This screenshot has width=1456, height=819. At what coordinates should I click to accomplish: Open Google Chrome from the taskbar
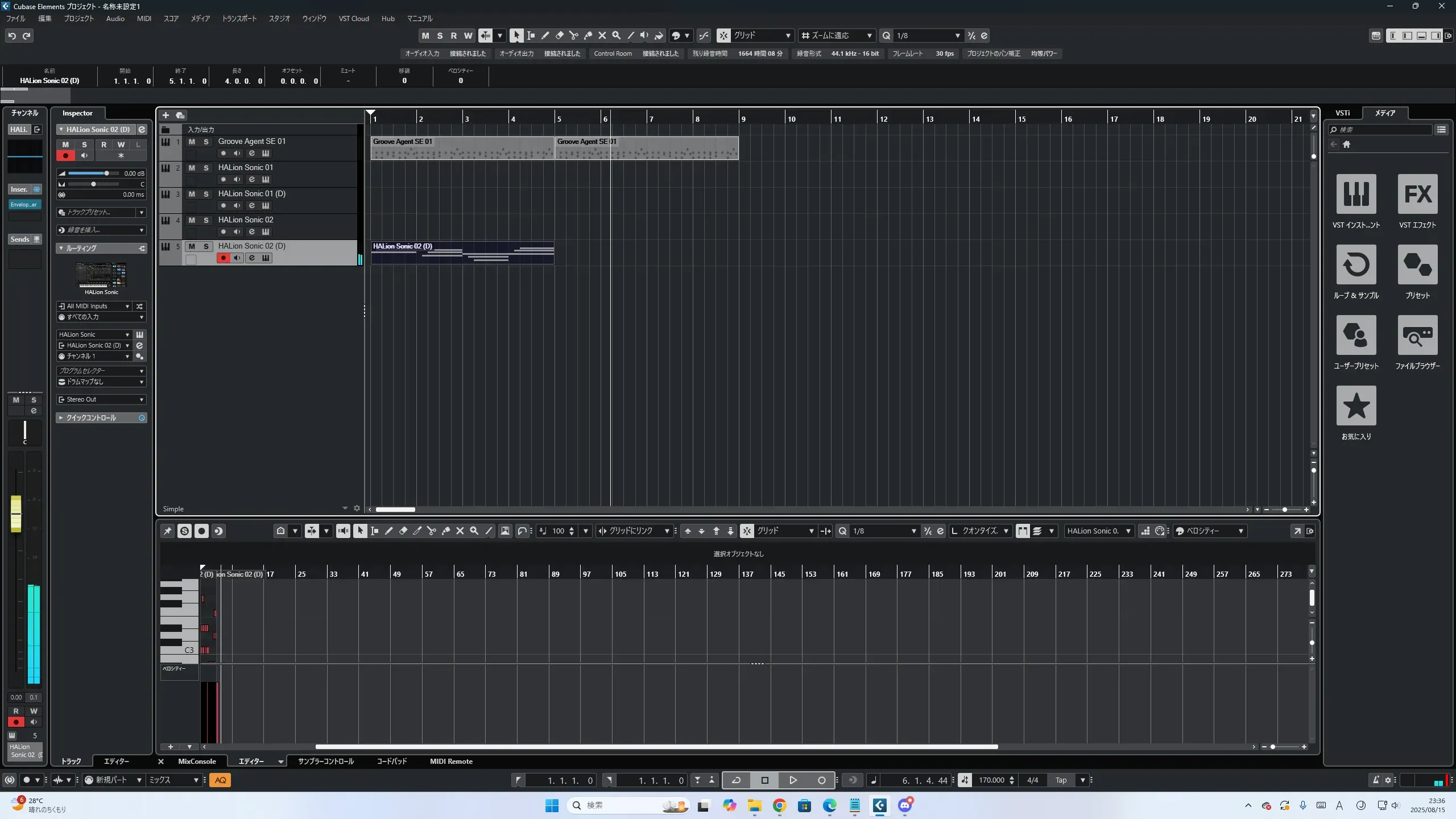(779, 805)
